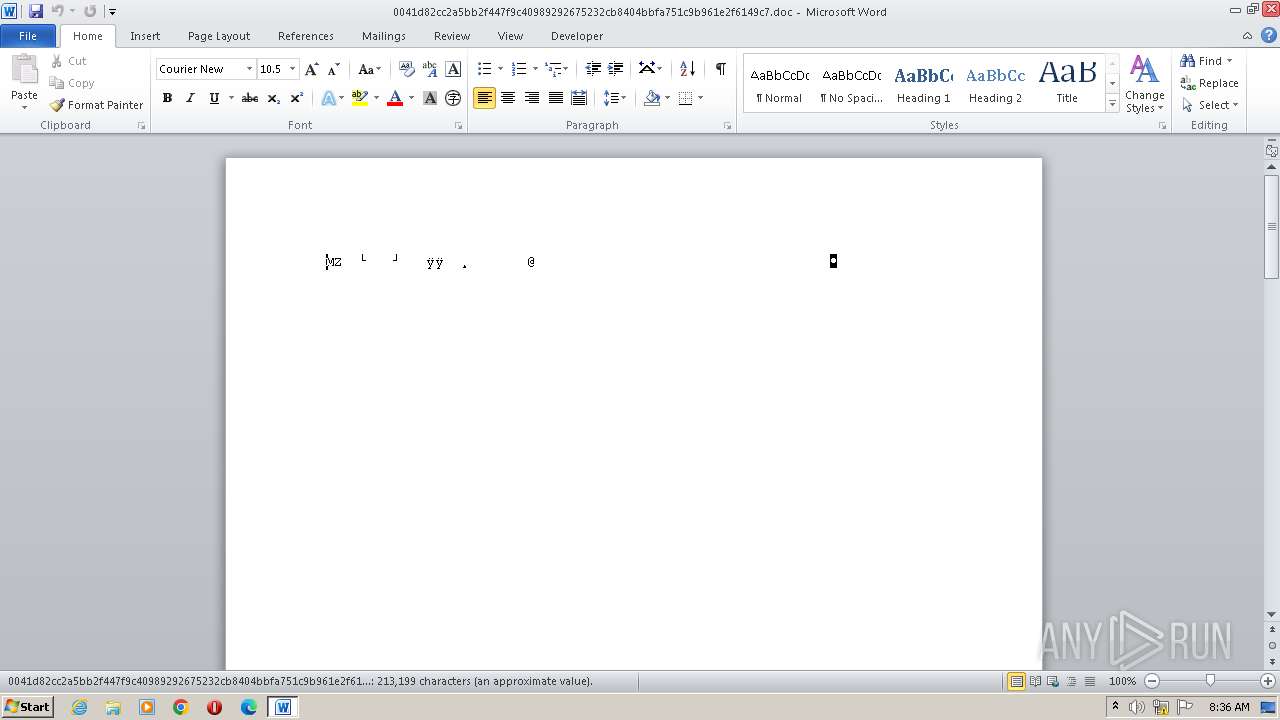This screenshot has width=1280, height=720.
Task: Switch to Print Layout view
Action: coord(1016,681)
